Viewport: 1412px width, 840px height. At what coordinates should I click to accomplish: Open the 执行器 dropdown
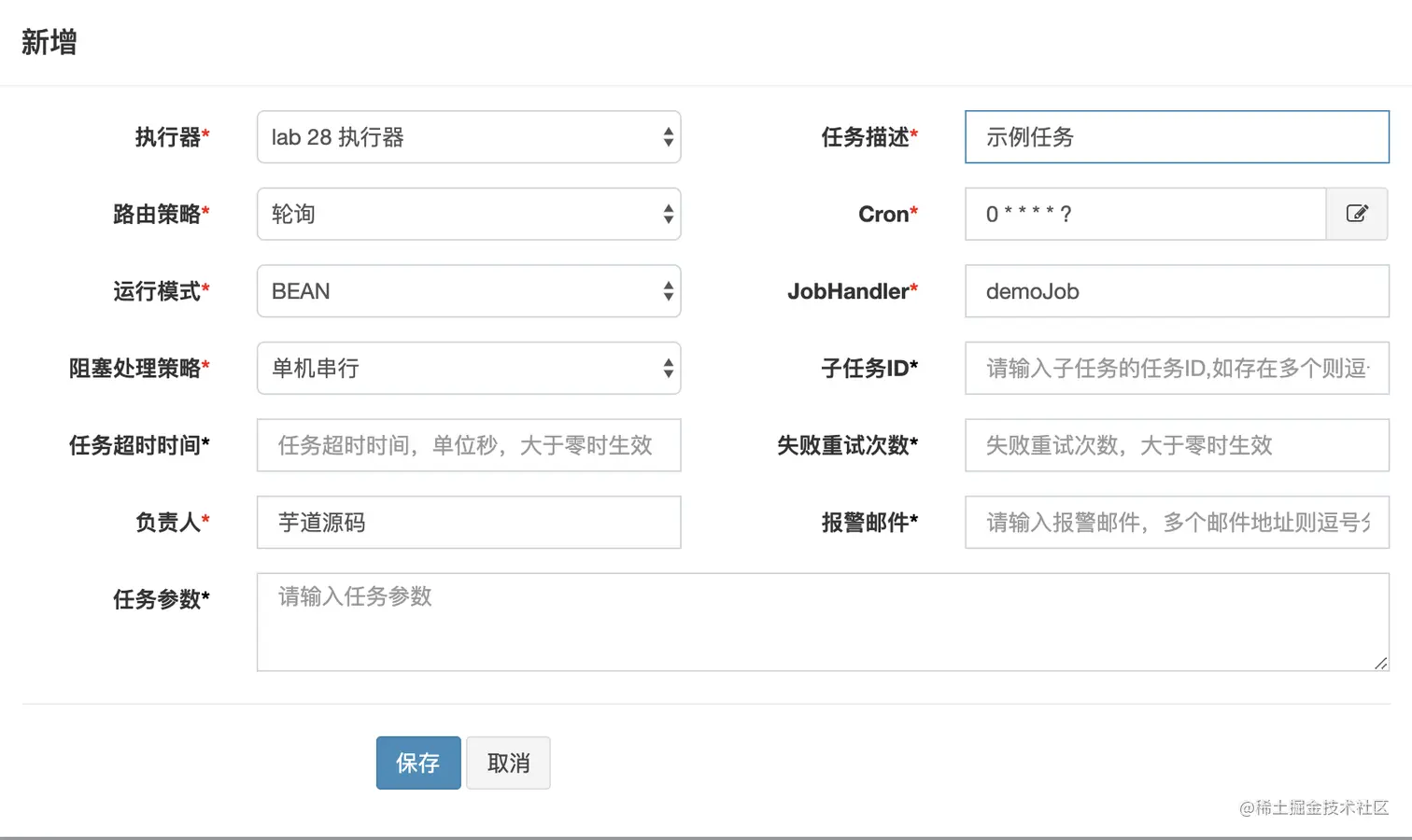[469, 137]
